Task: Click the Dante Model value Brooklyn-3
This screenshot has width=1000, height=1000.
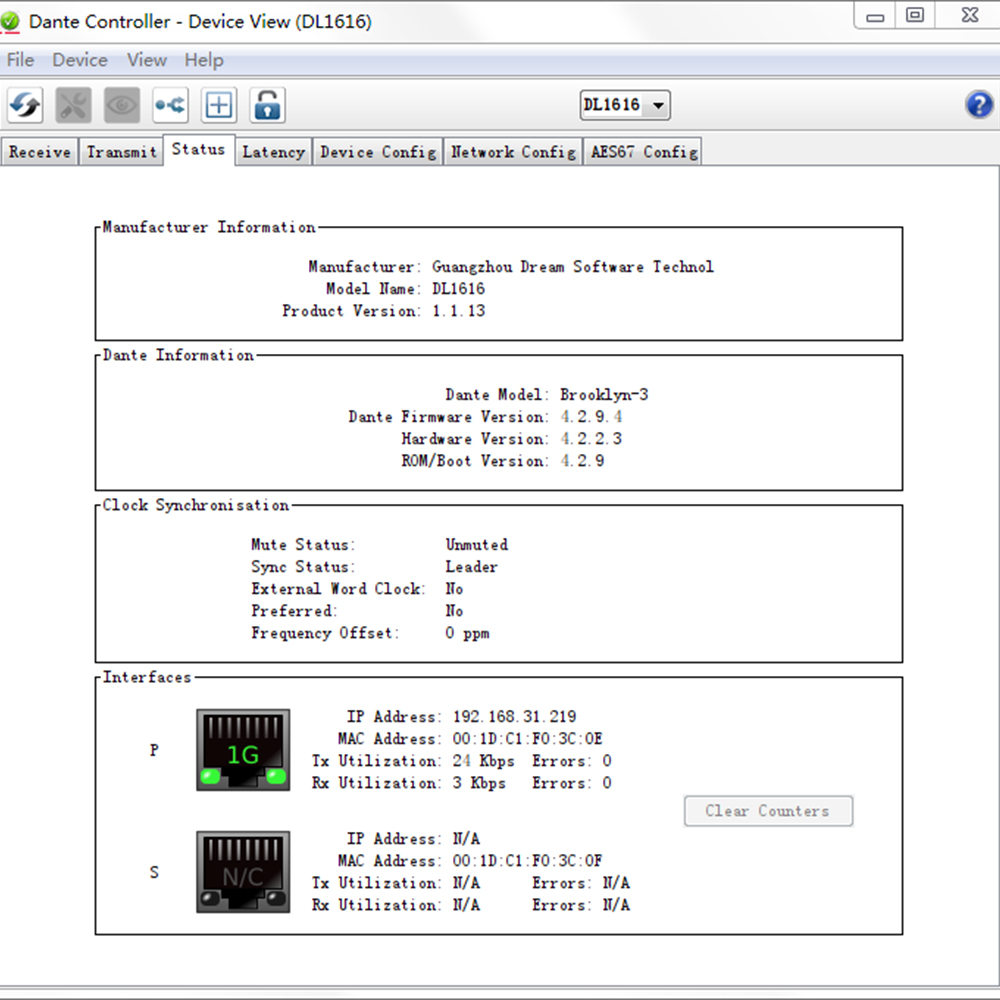Action: [604, 395]
